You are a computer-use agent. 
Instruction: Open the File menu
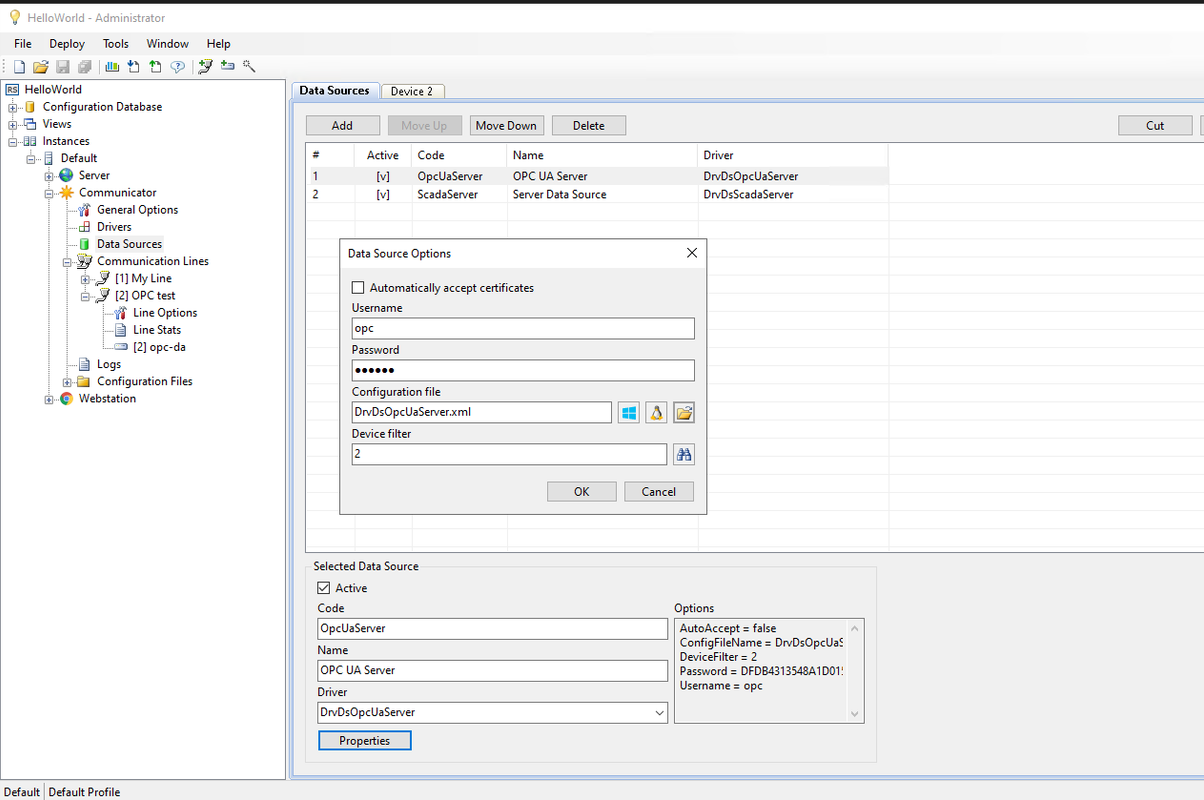click(23, 44)
